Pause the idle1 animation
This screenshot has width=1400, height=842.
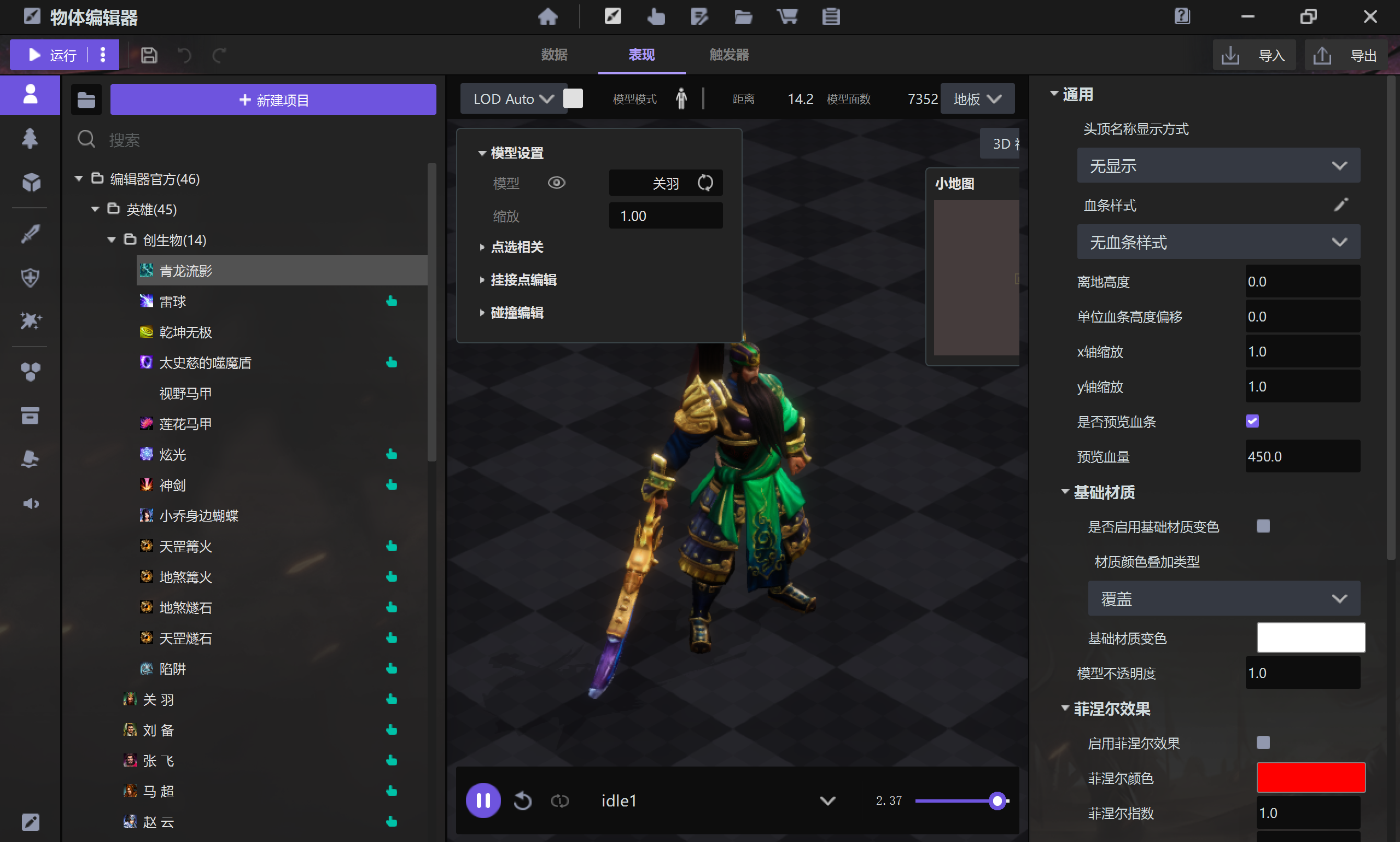coord(483,800)
